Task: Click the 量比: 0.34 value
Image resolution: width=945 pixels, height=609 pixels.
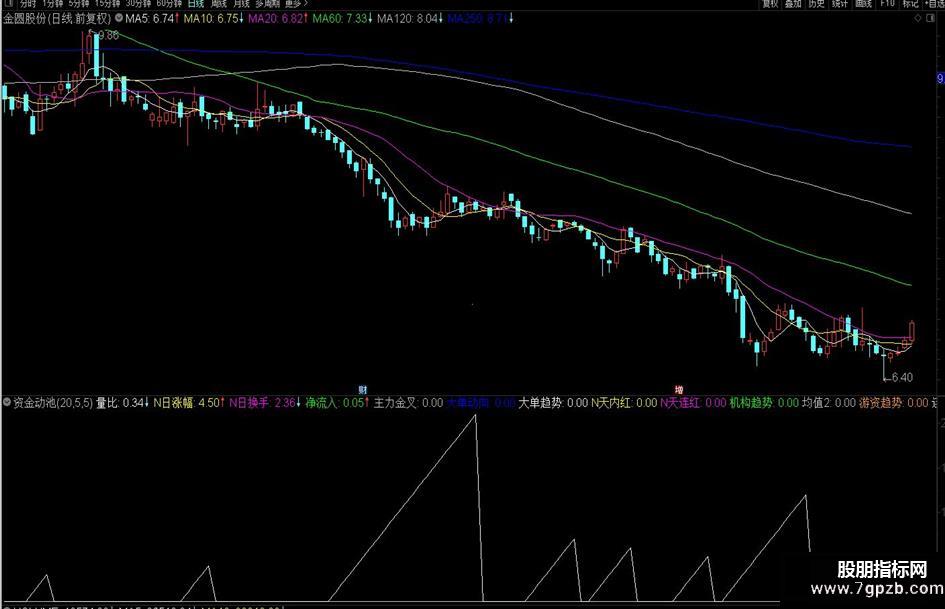Action: click(123, 402)
